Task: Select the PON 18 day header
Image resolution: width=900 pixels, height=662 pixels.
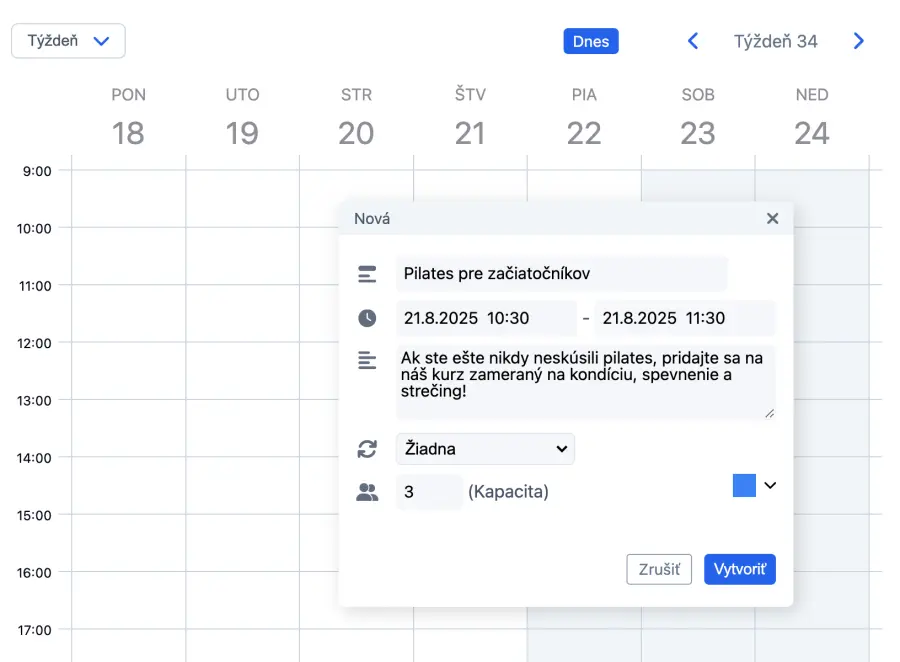Action: (128, 118)
